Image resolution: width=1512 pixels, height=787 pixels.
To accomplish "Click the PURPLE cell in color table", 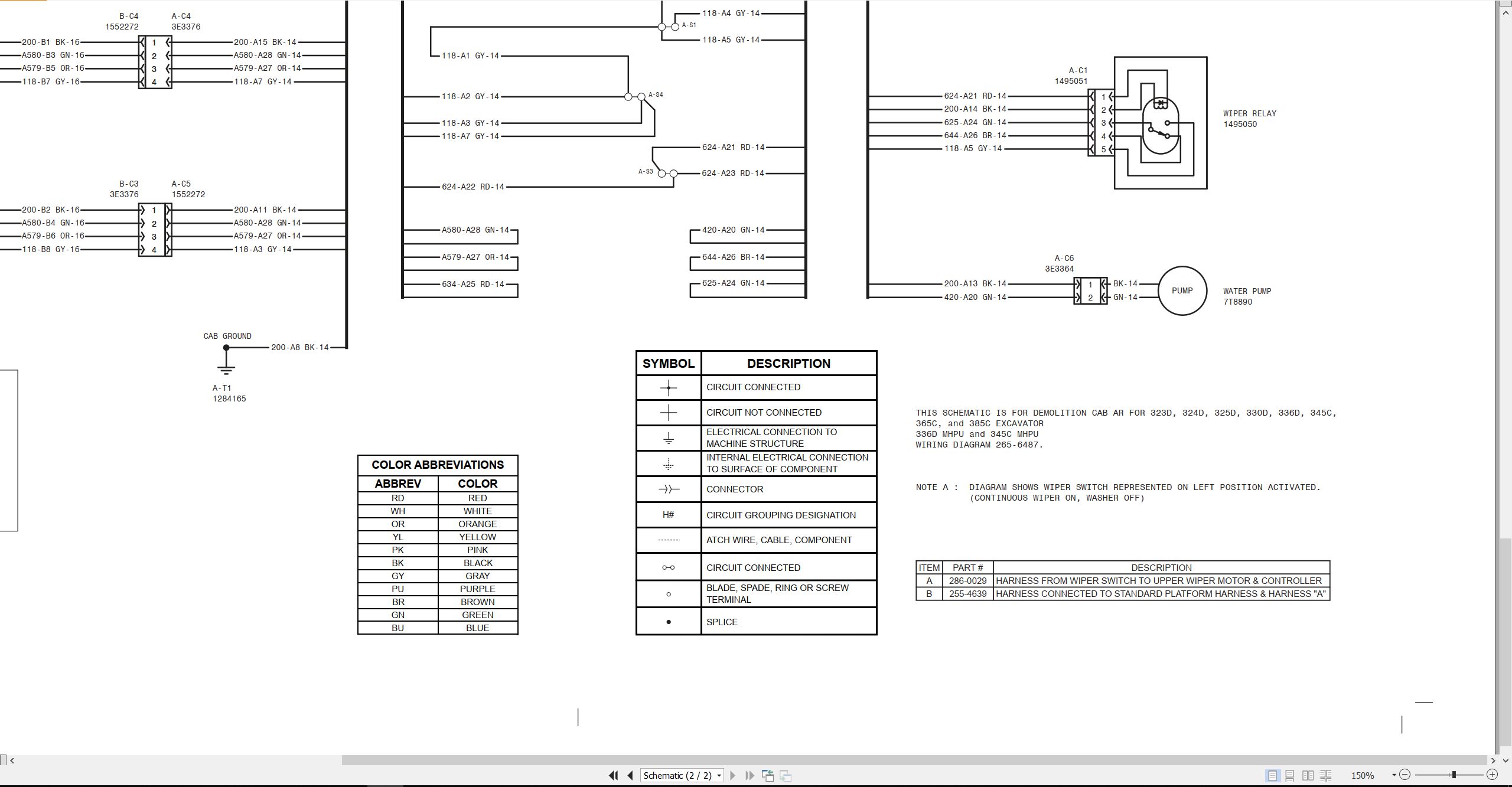I will (477, 589).
